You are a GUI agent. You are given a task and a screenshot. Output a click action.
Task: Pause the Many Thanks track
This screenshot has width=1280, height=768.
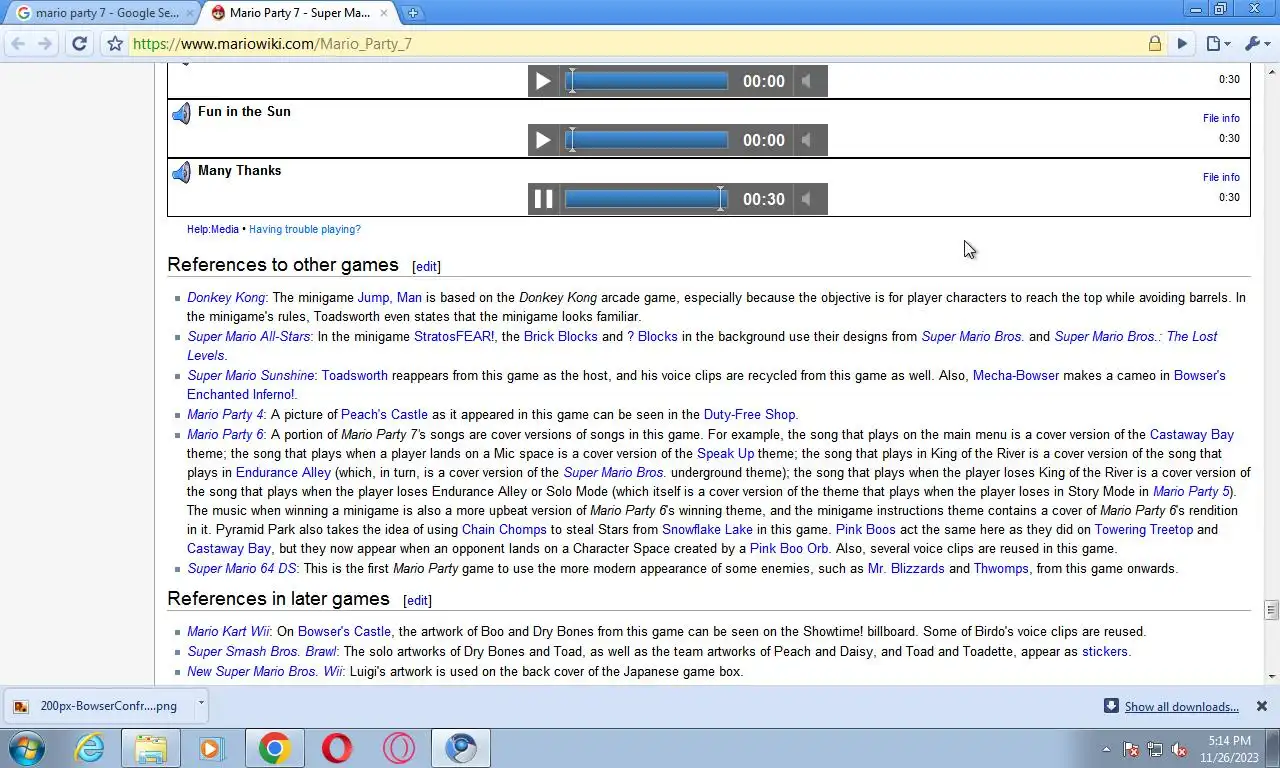click(543, 199)
